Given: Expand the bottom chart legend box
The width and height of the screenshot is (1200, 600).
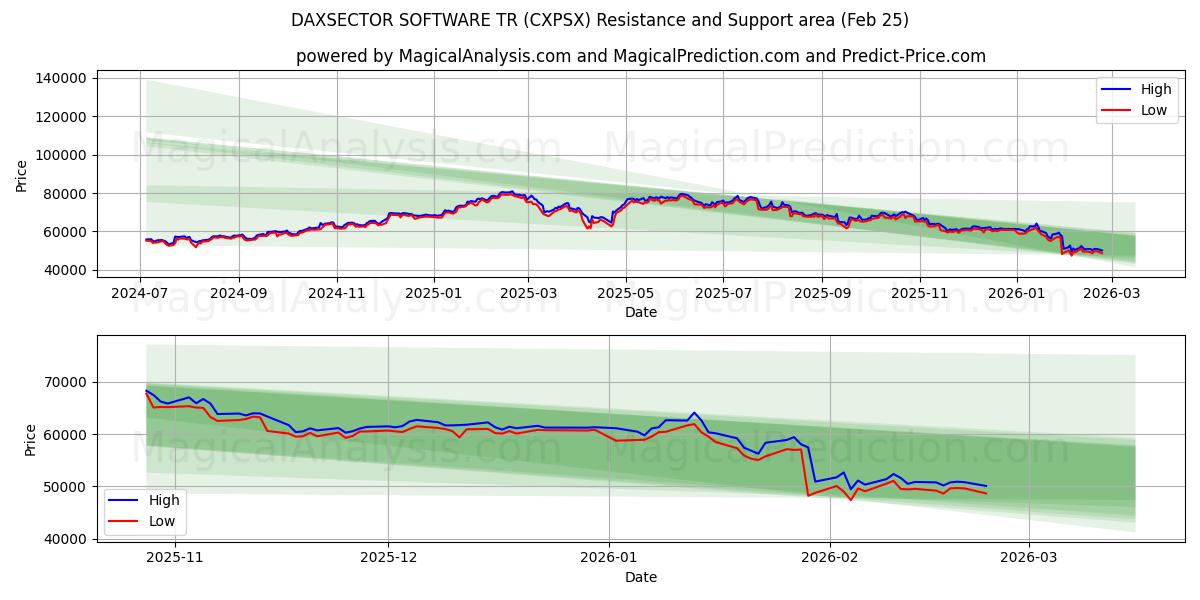Looking at the screenshot, I should point(148,510).
